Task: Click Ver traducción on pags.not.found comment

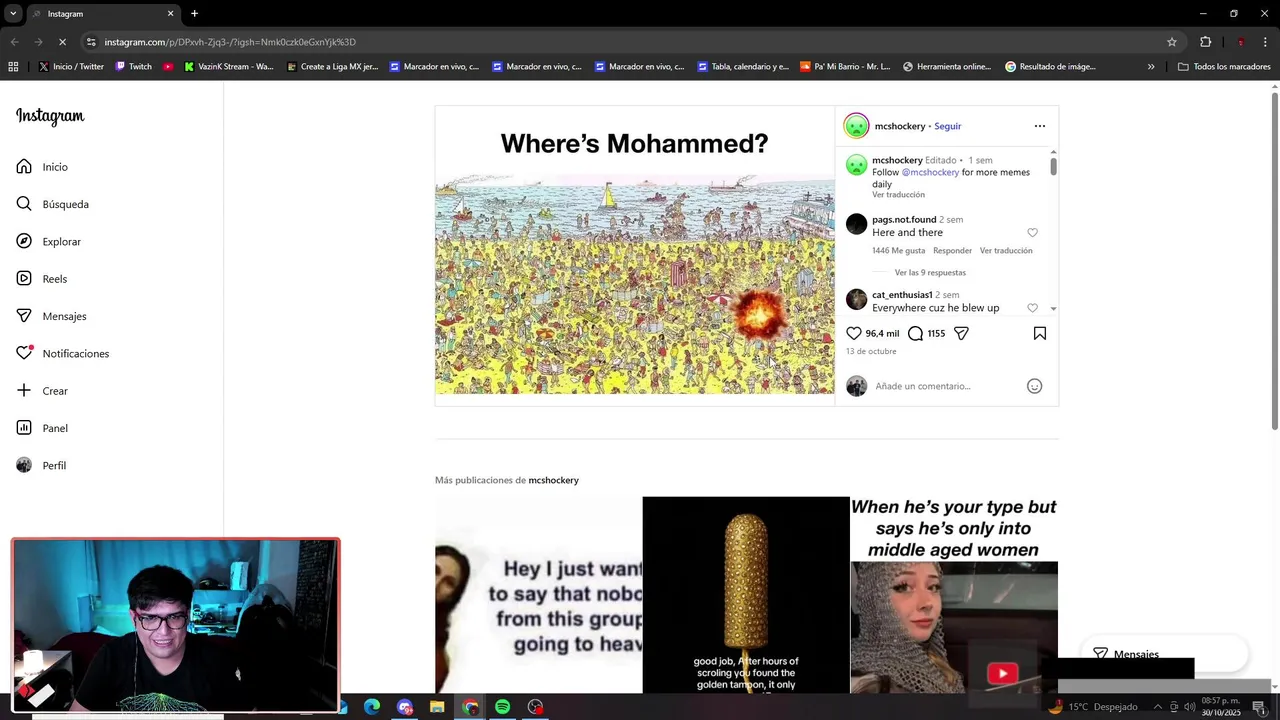Action: tap(1006, 251)
